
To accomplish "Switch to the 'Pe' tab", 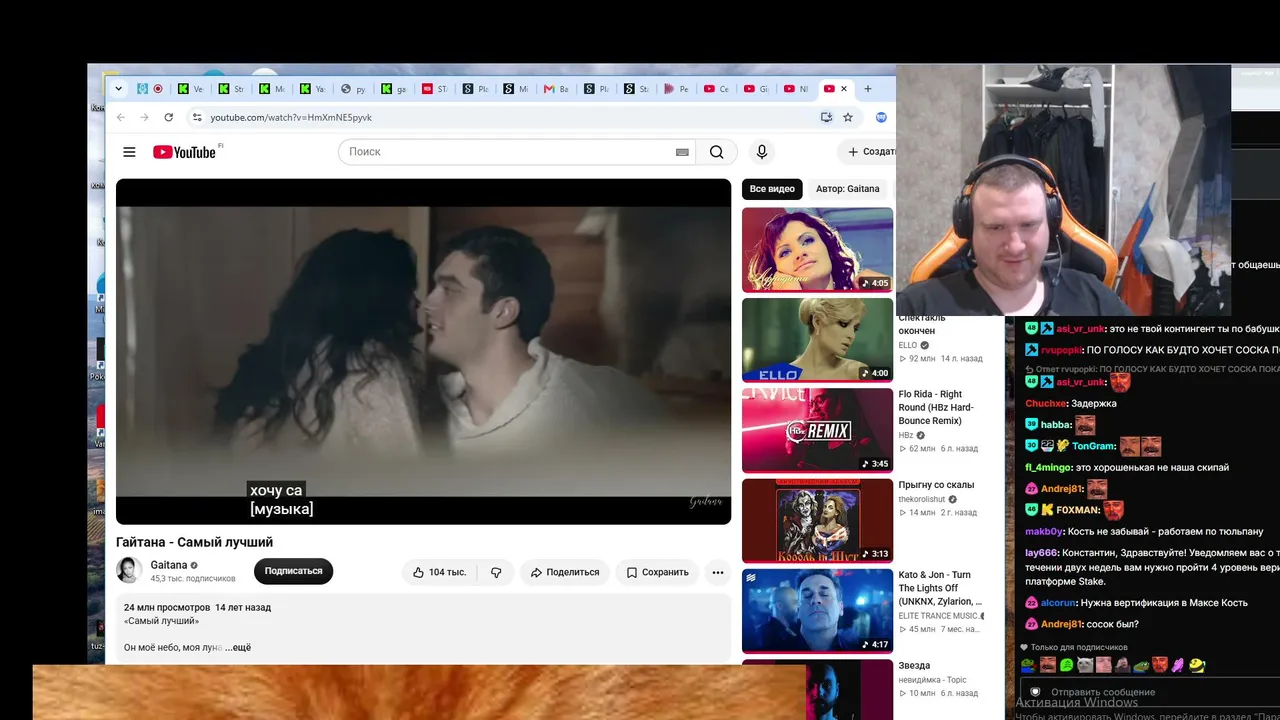I will pyautogui.click(x=677, y=89).
